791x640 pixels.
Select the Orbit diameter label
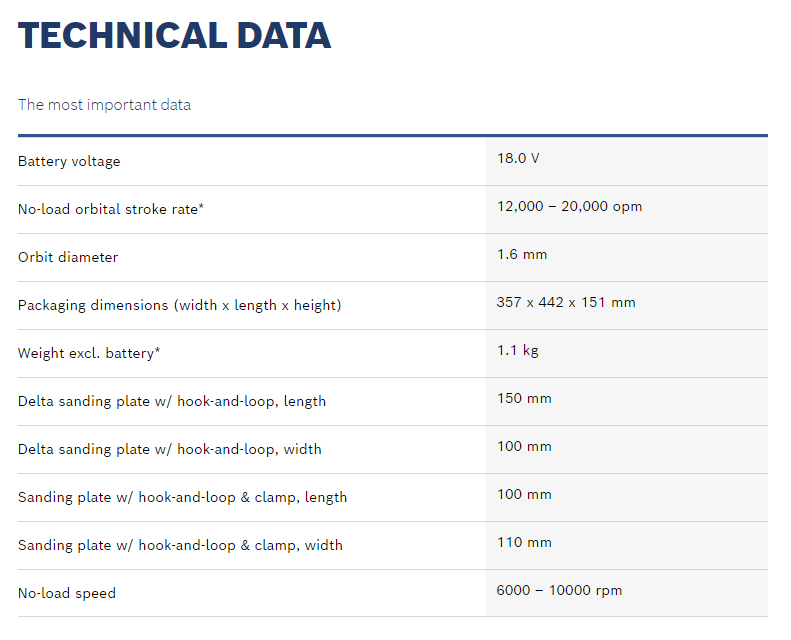point(68,257)
